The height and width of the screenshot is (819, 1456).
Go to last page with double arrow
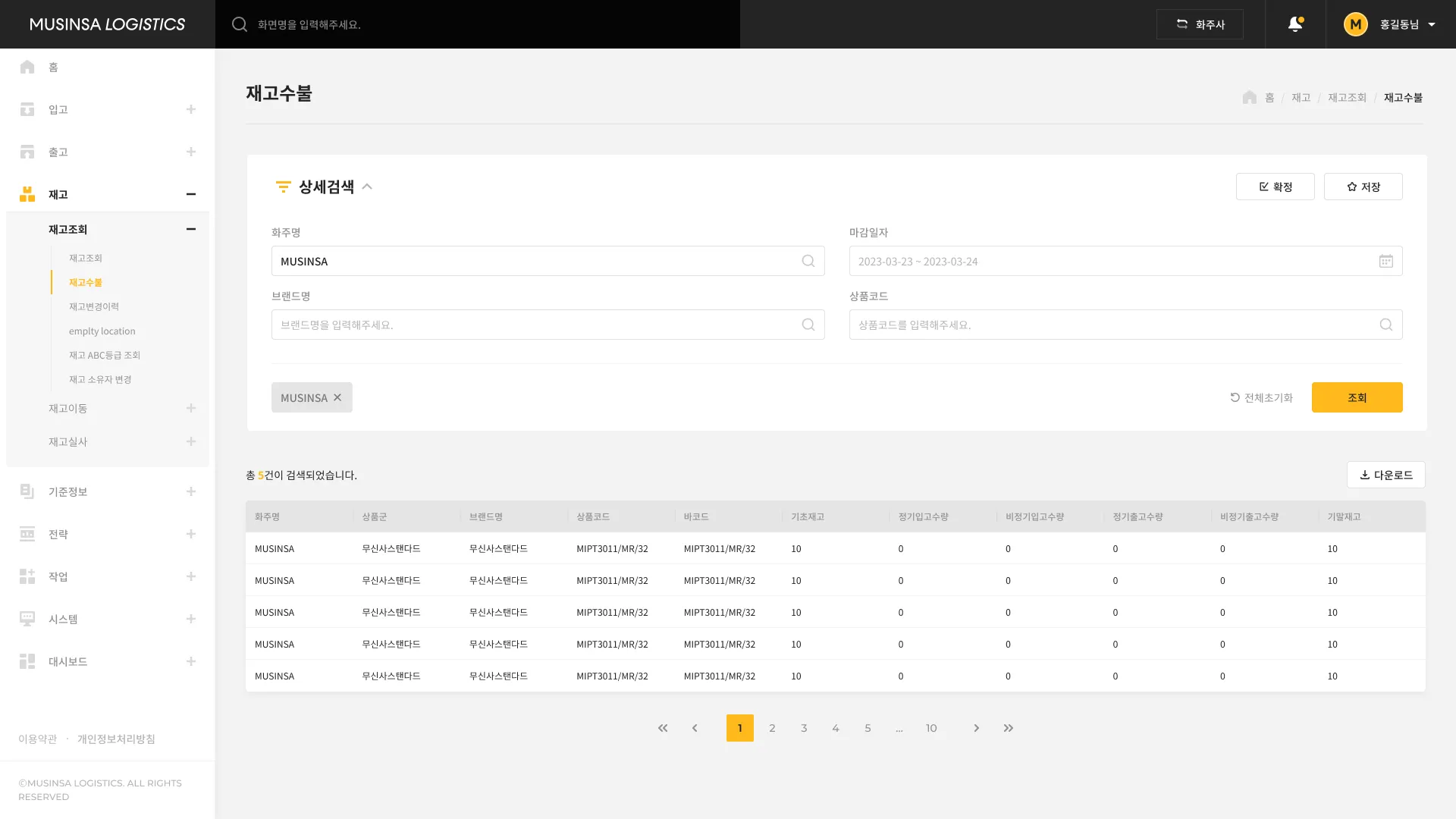pyautogui.click(x=1009, y=728)
